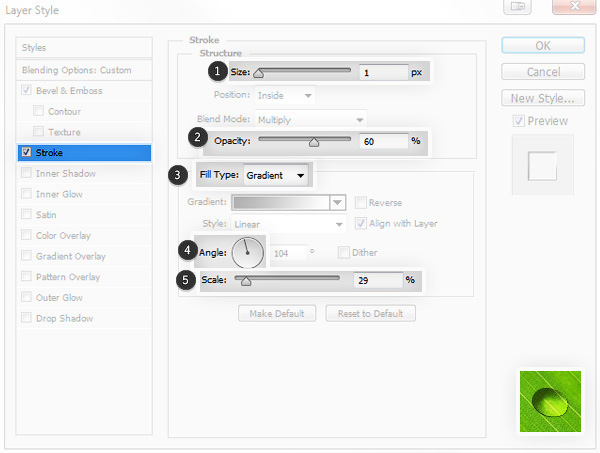
Task: Click the green leaf water drop thumbnail
Action: (550, 401)
